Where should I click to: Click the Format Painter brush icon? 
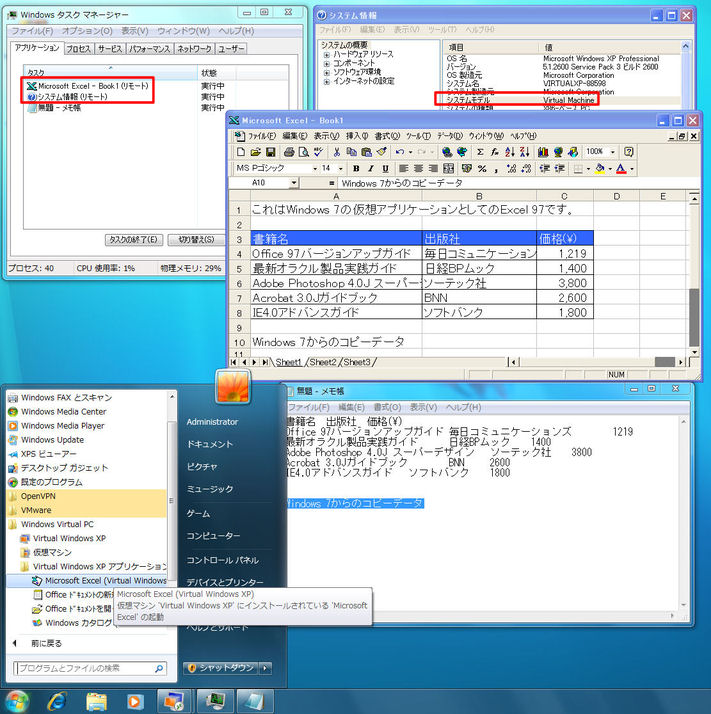point(381,152)
